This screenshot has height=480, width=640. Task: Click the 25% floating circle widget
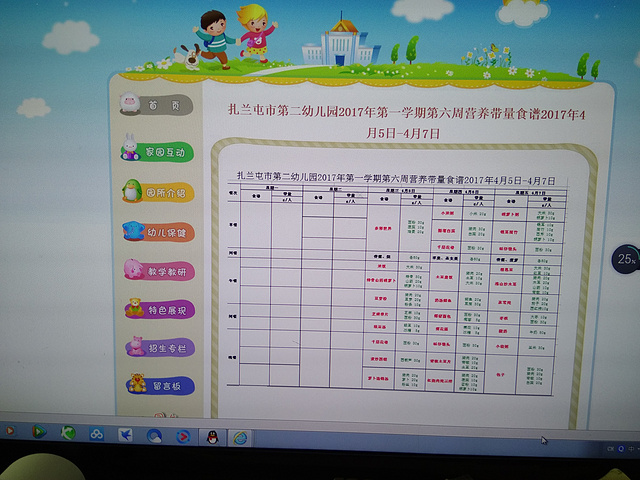626,259
